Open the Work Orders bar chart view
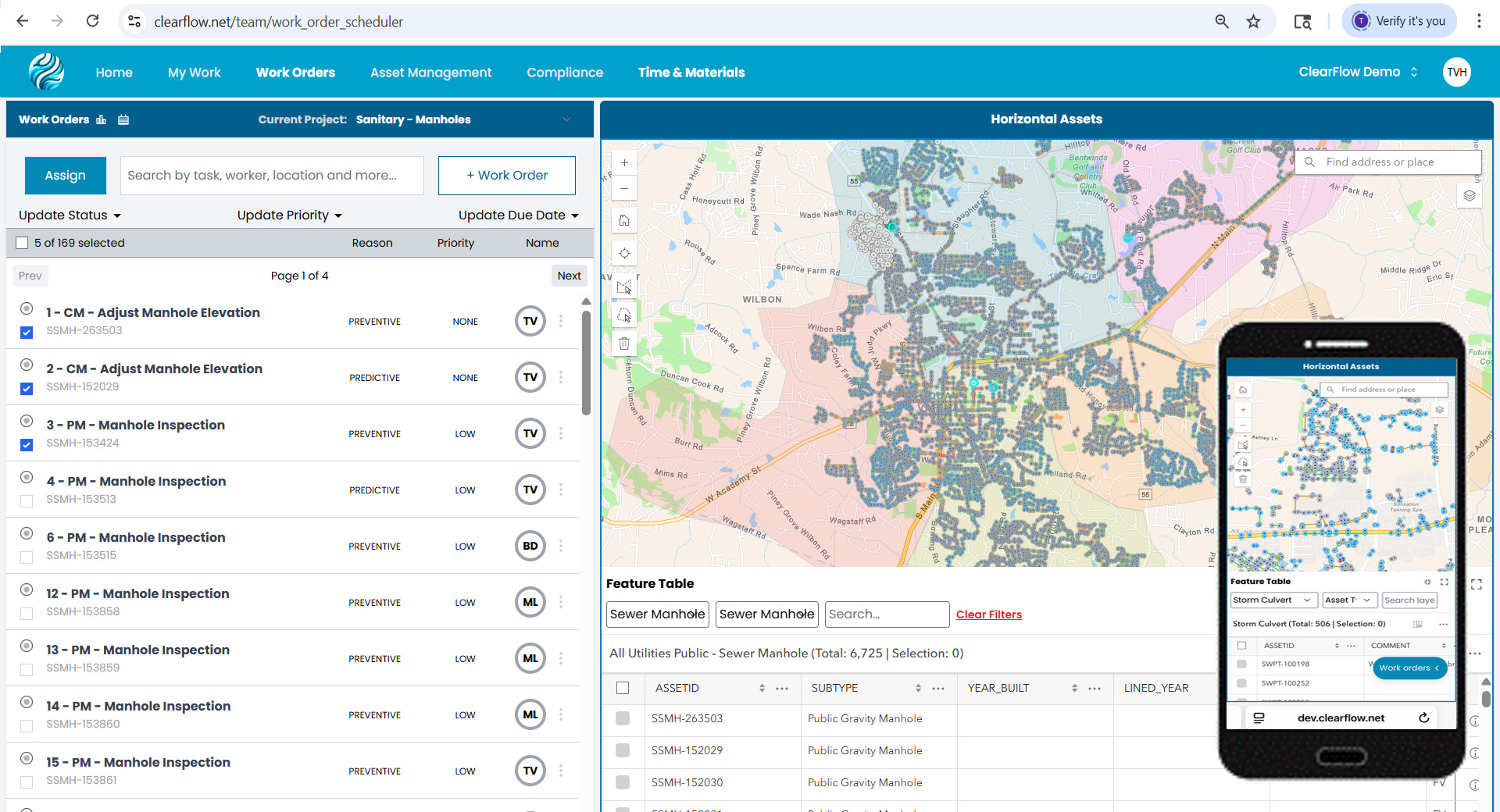The image size is (1500, 812). point(101,119)
